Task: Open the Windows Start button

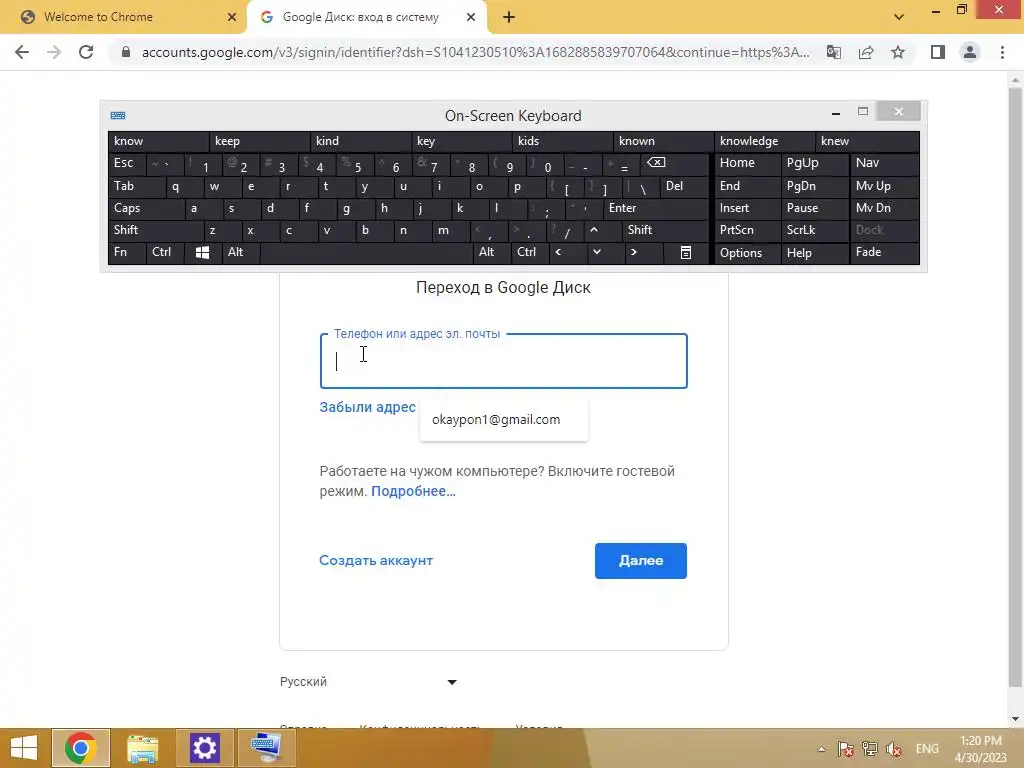Action: (24, 748)
